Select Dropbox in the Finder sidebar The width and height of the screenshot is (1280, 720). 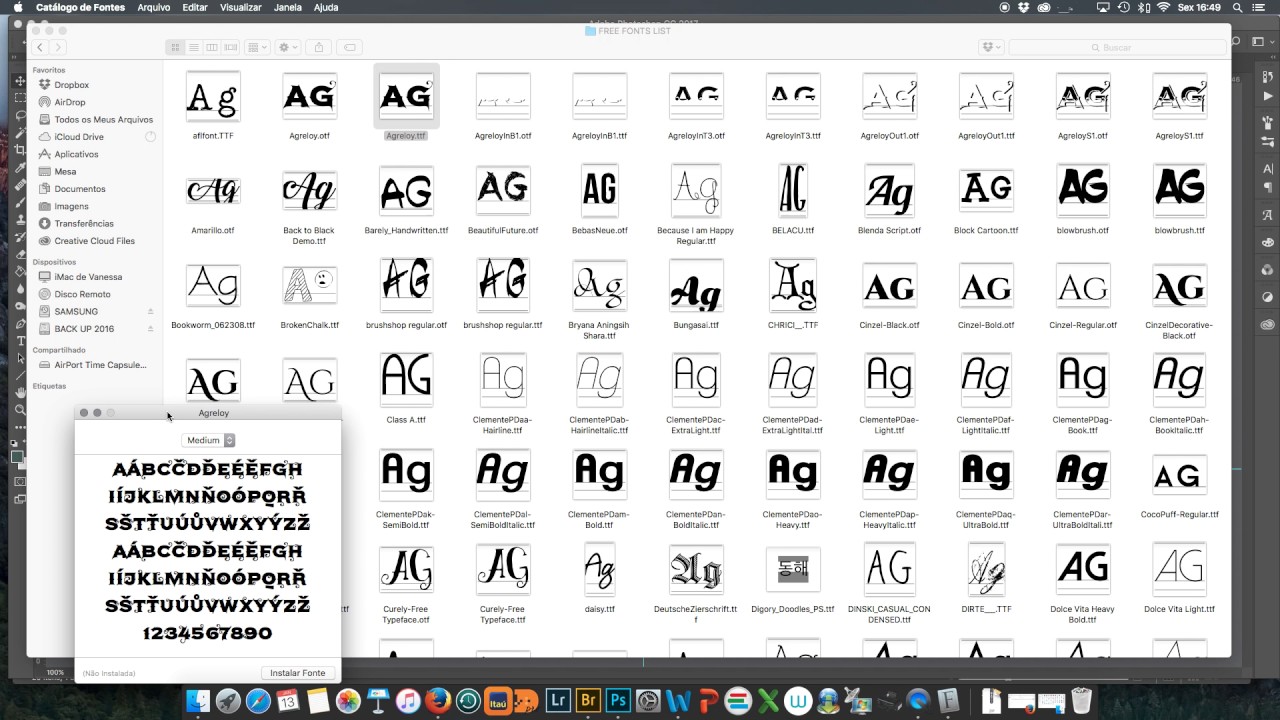[x=71, y=85]
